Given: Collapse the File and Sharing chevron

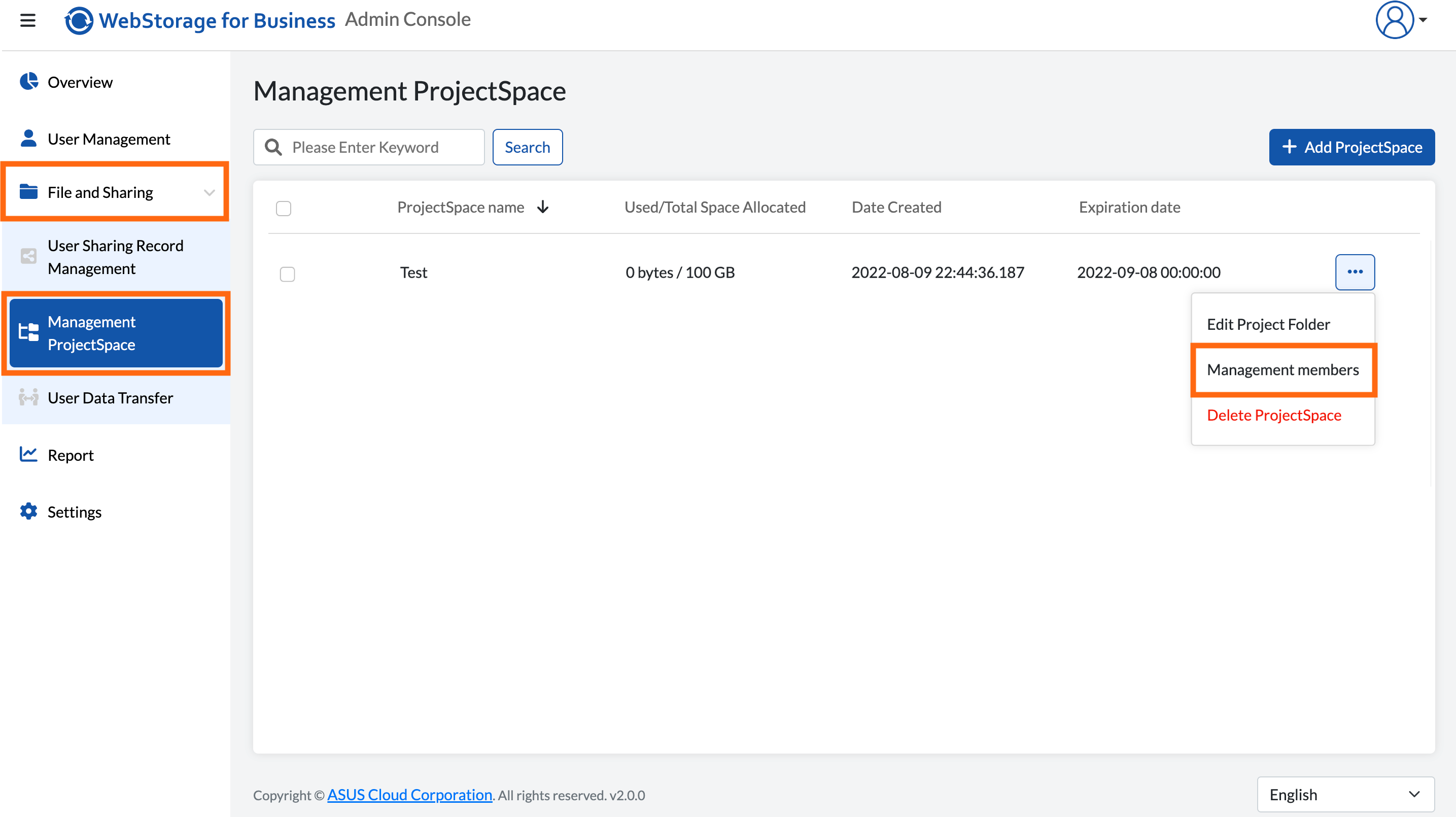Looking at the screenshot, I should (210, 192).
